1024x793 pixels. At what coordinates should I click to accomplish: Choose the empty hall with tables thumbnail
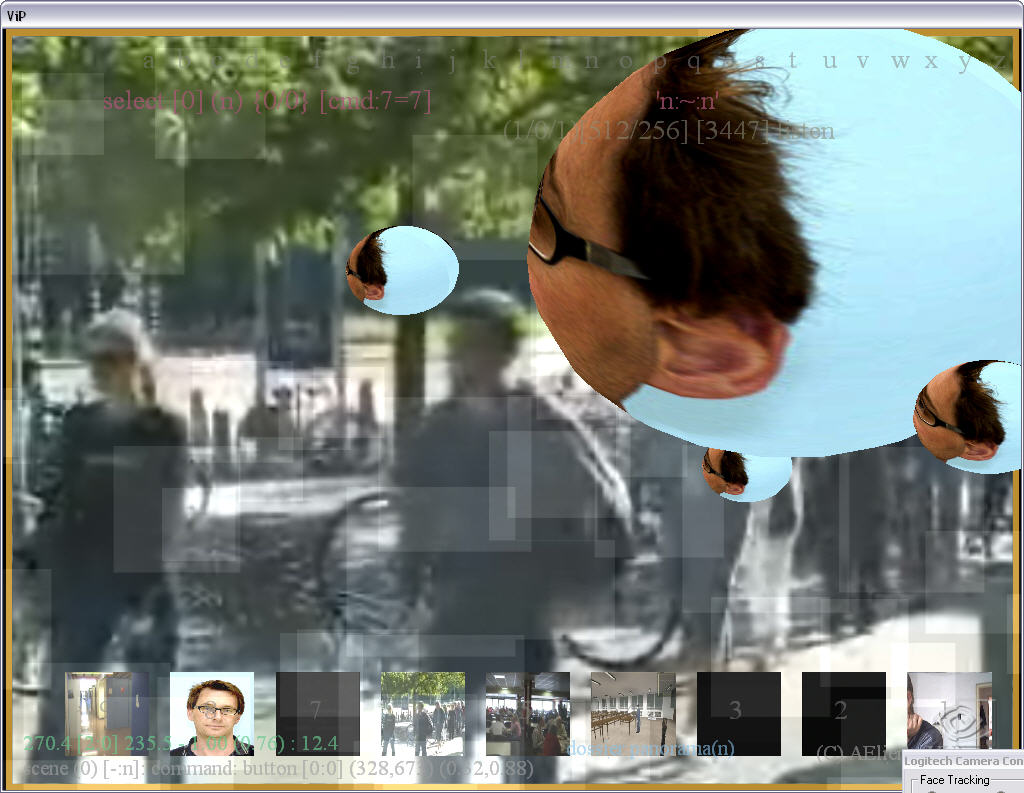pyautogui.click(x=633, y=713)
